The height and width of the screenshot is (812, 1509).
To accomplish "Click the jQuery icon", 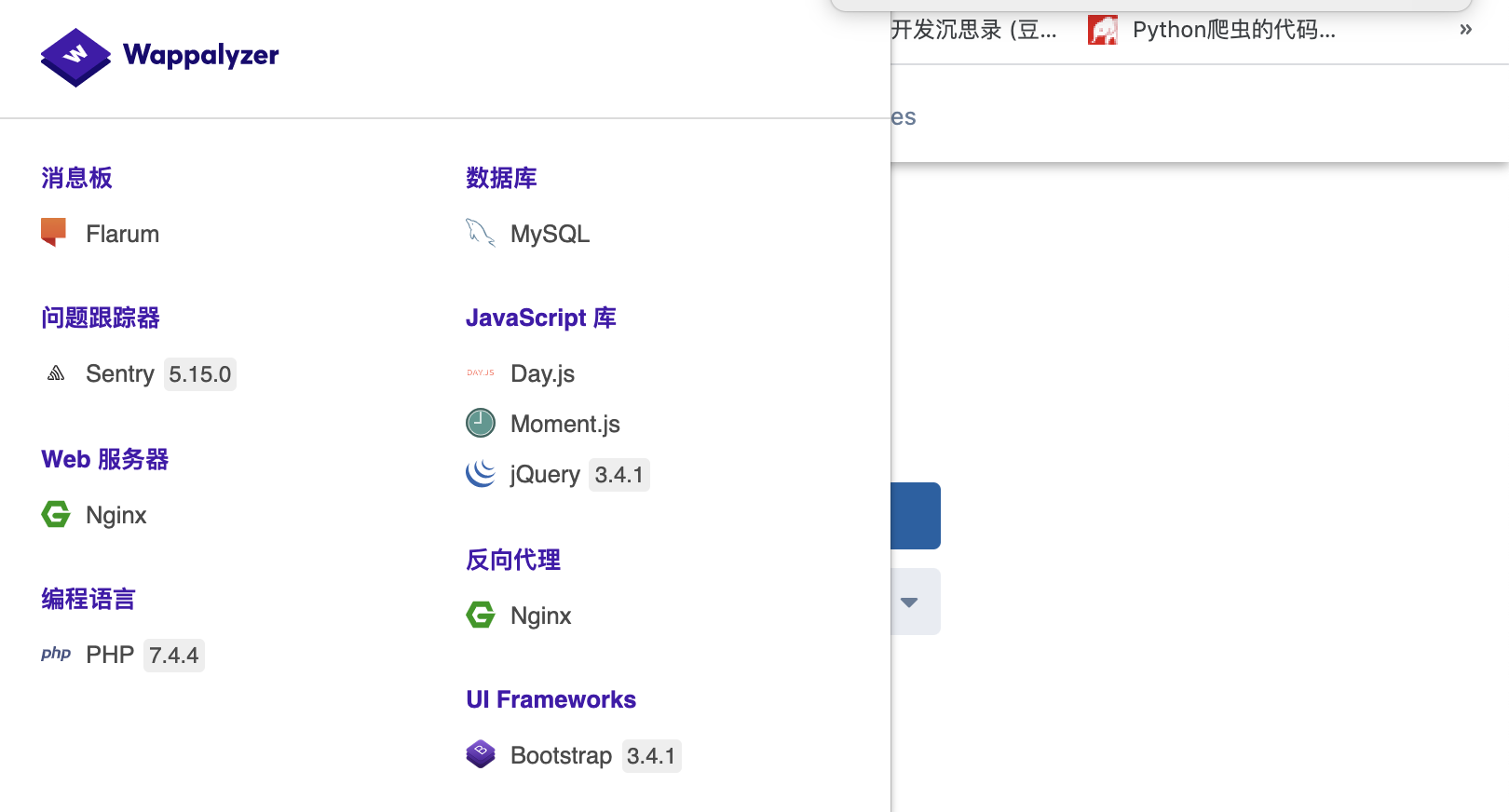I will tap(481, 473).
